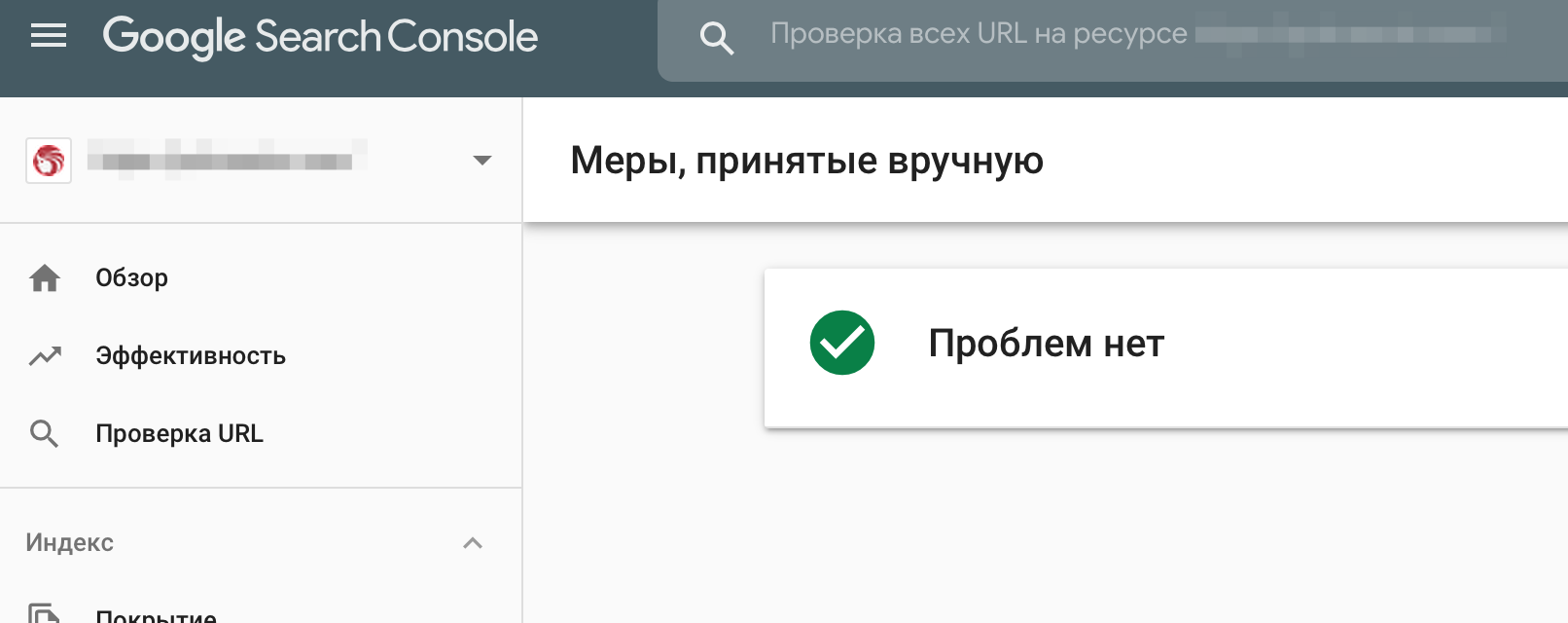Collapse the Индекс section with the chevron
The image size is (1568, 623).
[473, 543]
